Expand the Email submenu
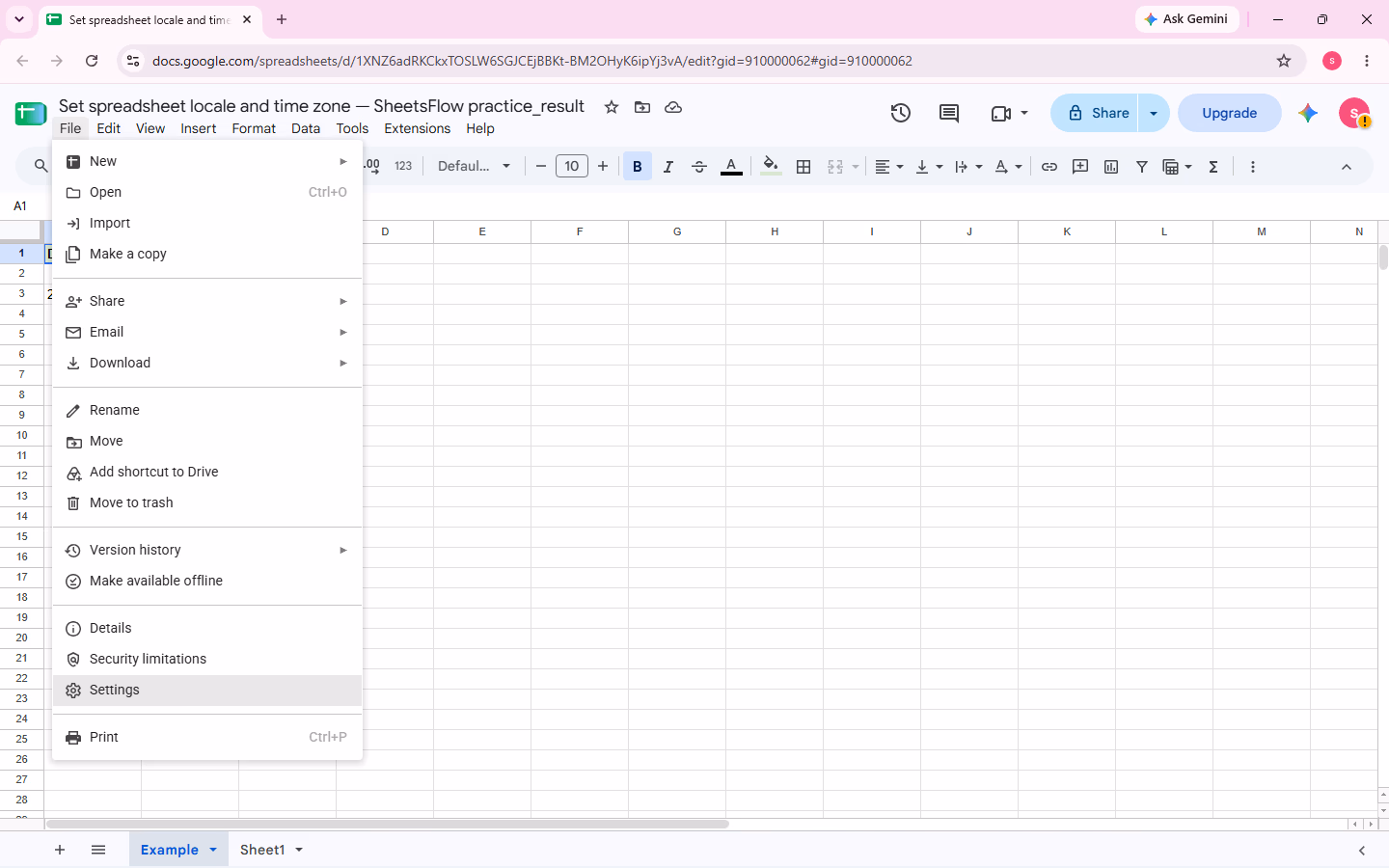1389x868 pixels. click(342, 332)
